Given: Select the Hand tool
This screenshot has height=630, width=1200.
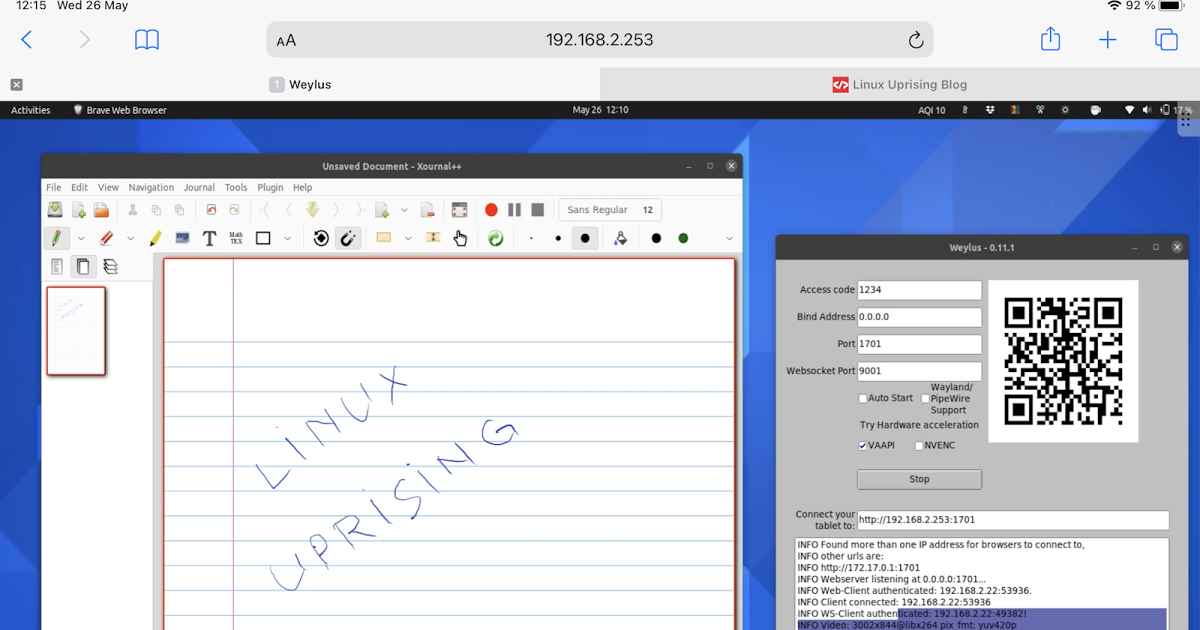Looking at the screenshot, I should click(460, 238).
